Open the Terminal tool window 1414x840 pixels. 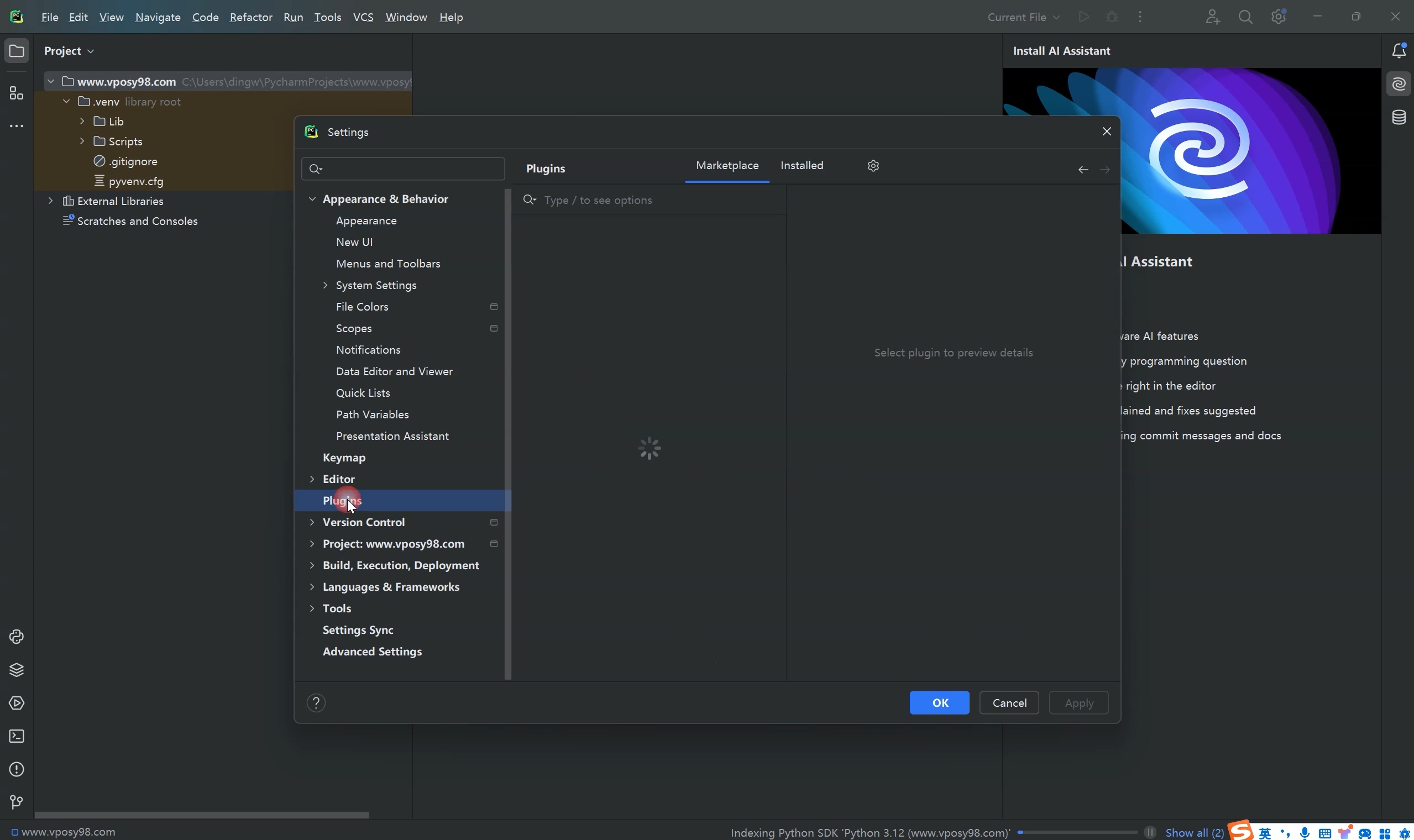pyautogui.click(x=17, y=736)
